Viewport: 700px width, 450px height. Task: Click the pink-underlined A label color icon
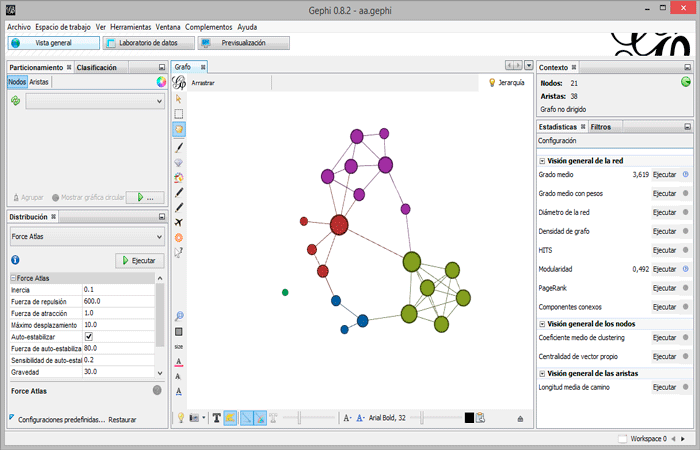(x=179, y=362)
